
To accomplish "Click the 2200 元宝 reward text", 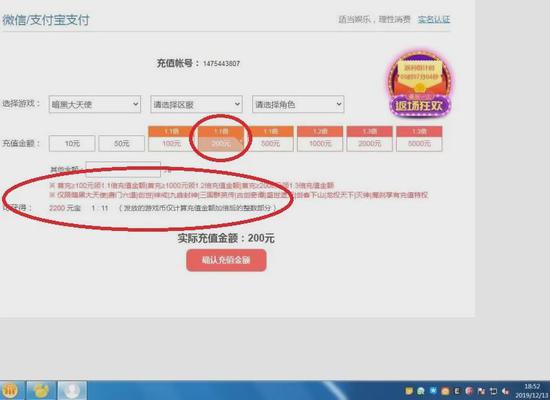I will (x=65, y=208).
